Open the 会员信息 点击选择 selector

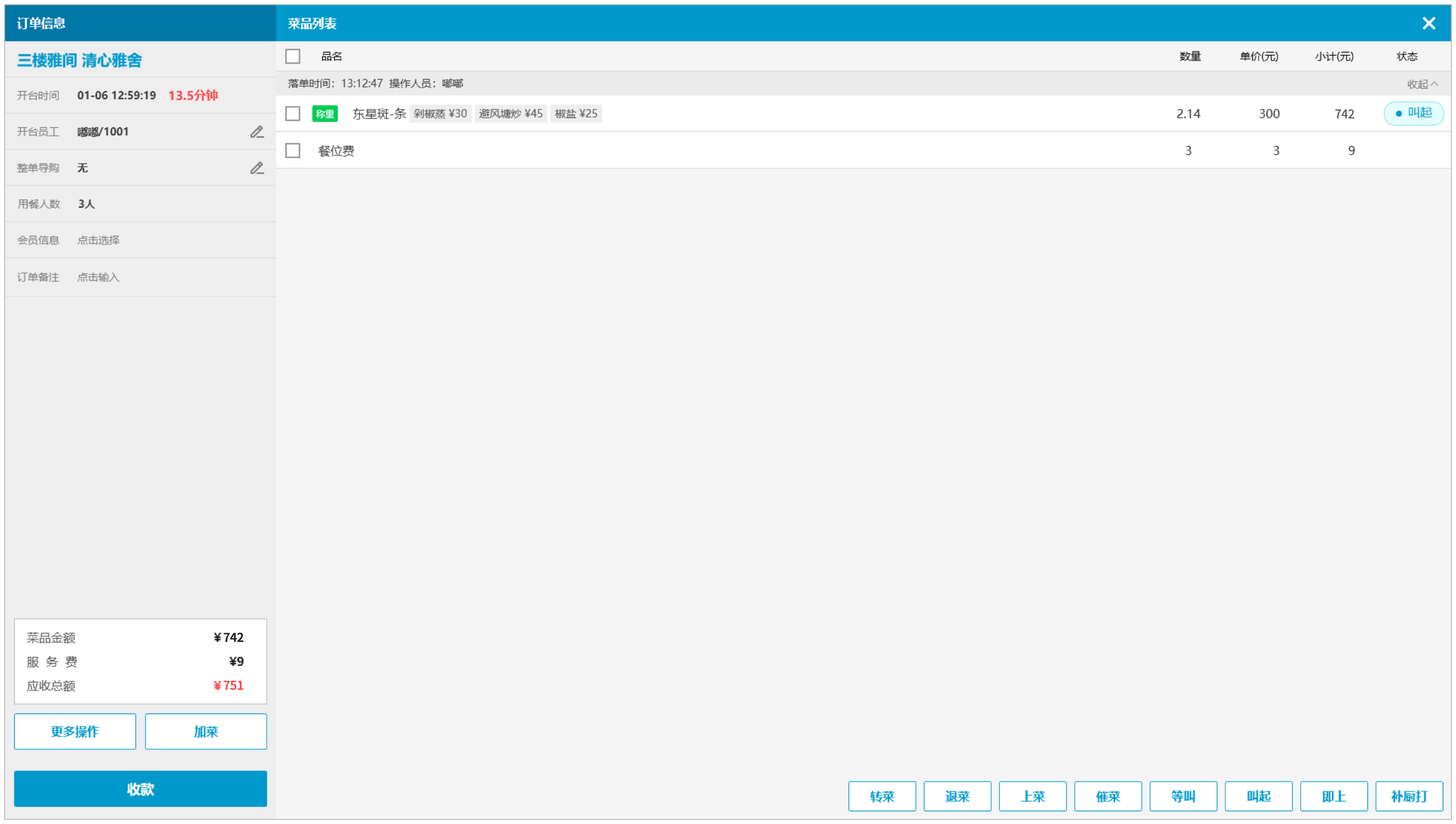tap(98, 240)
